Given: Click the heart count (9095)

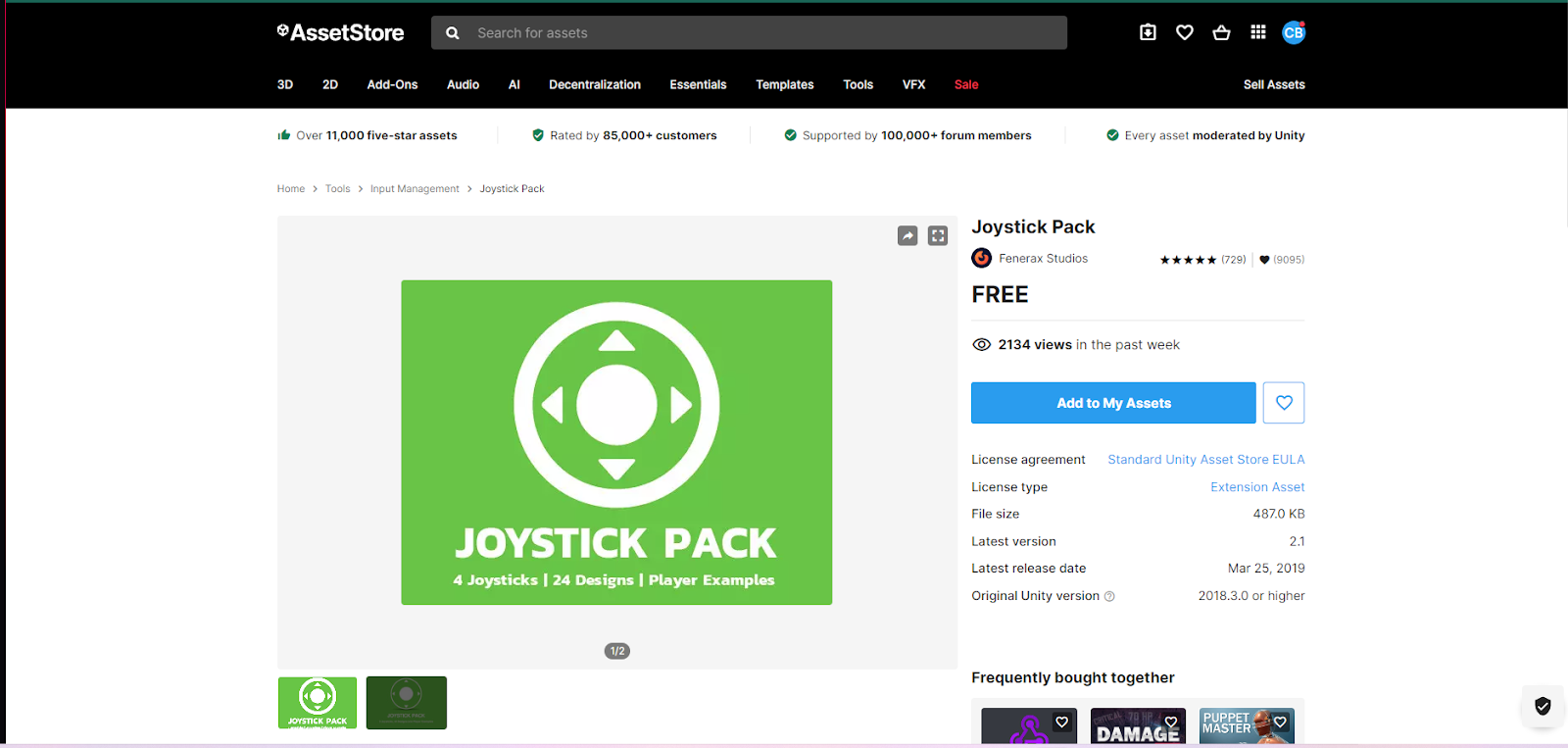Looking at the screenshot, I should (1282, 260).
